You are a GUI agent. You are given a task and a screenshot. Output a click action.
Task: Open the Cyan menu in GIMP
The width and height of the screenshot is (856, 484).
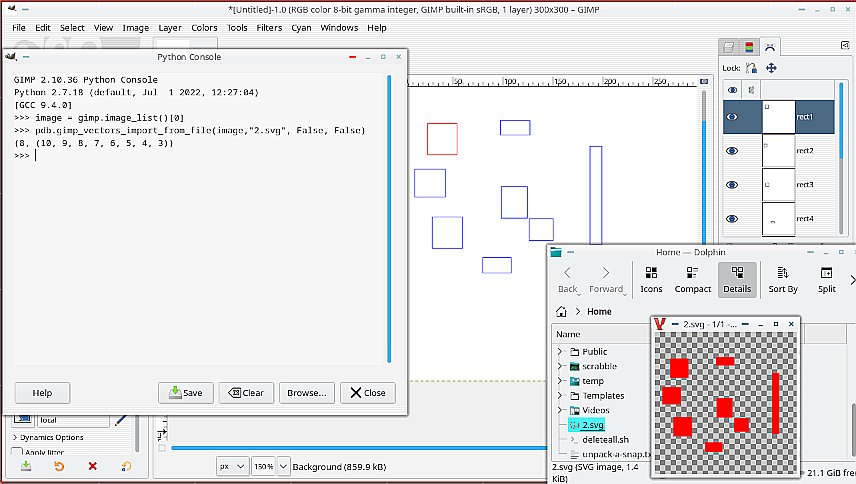pyautogui.click(x=301, y=28)
